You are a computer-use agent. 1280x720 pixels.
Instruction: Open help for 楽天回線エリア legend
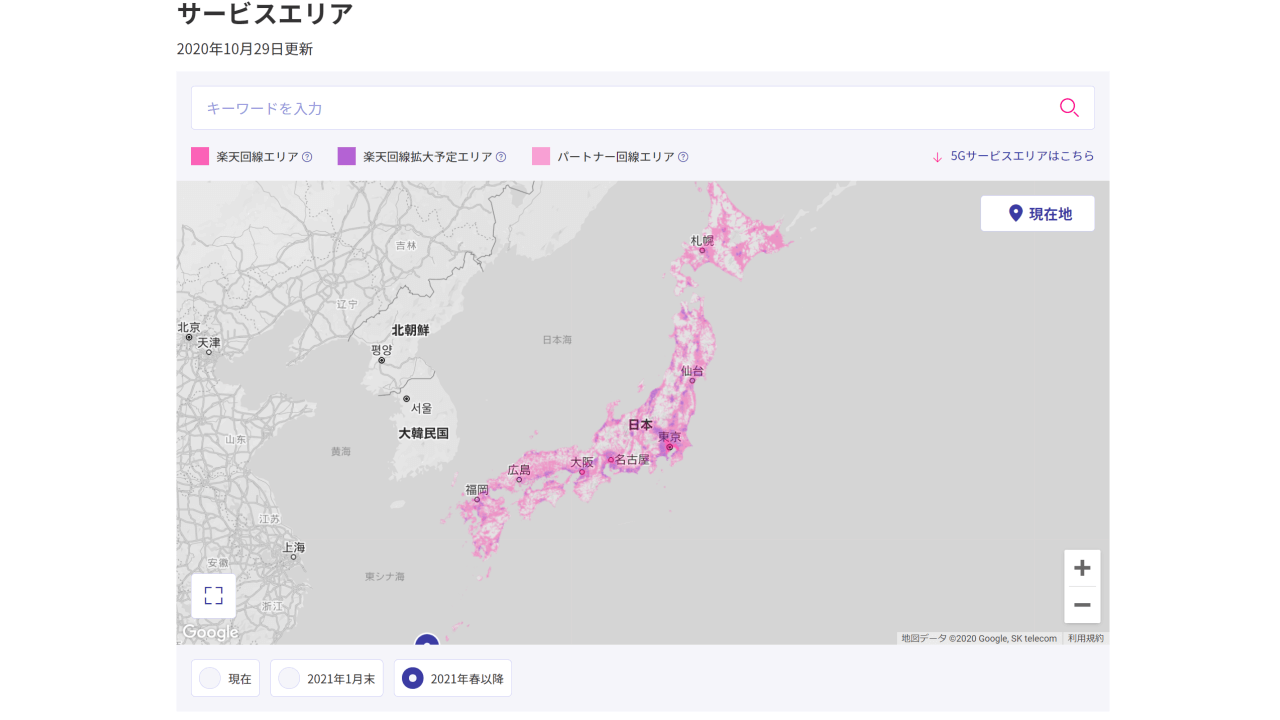pos(307,157)
